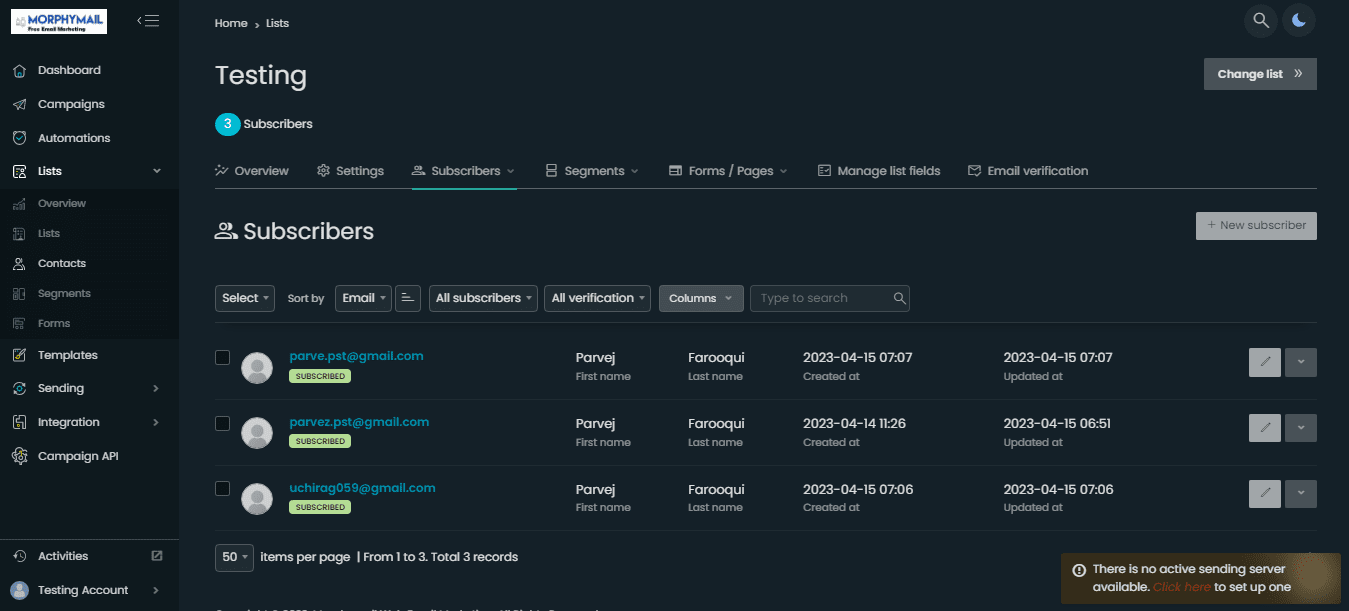Open parve.pst@gmail.com subscriber link

point(356,356)
